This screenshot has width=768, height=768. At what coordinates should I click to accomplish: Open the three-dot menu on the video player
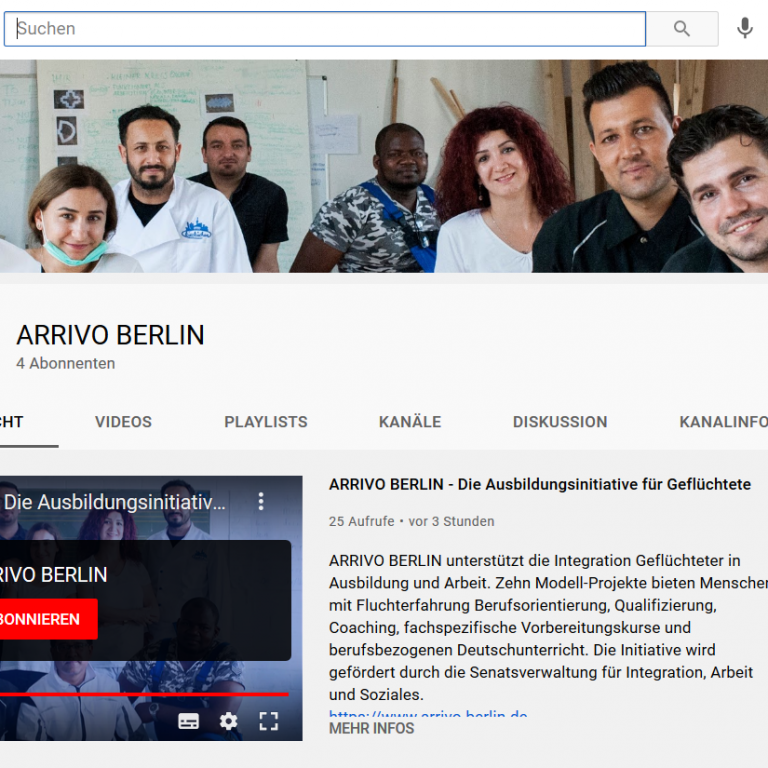261,501
